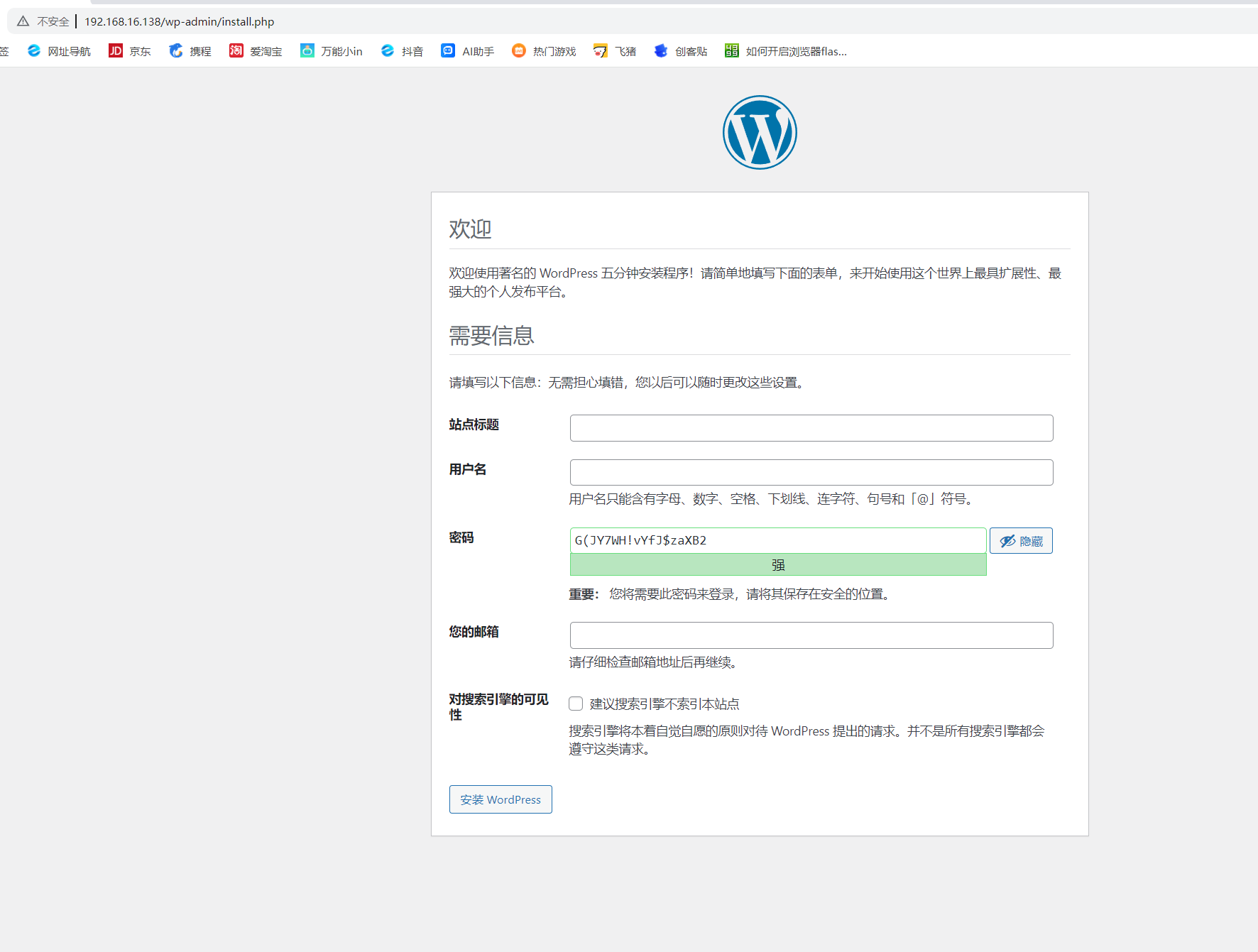Click the 您的邮箱 email field

(x=811, y=635)
